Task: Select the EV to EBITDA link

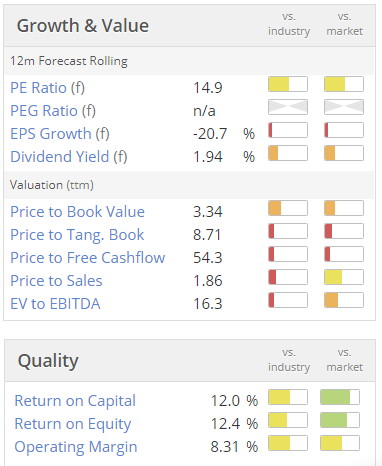Action: tap(55, 304)
